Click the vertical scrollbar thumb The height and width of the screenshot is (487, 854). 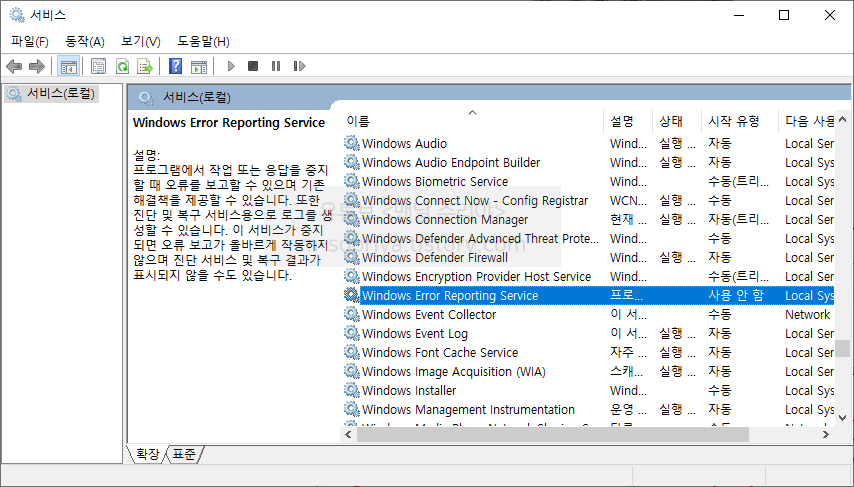843,348
